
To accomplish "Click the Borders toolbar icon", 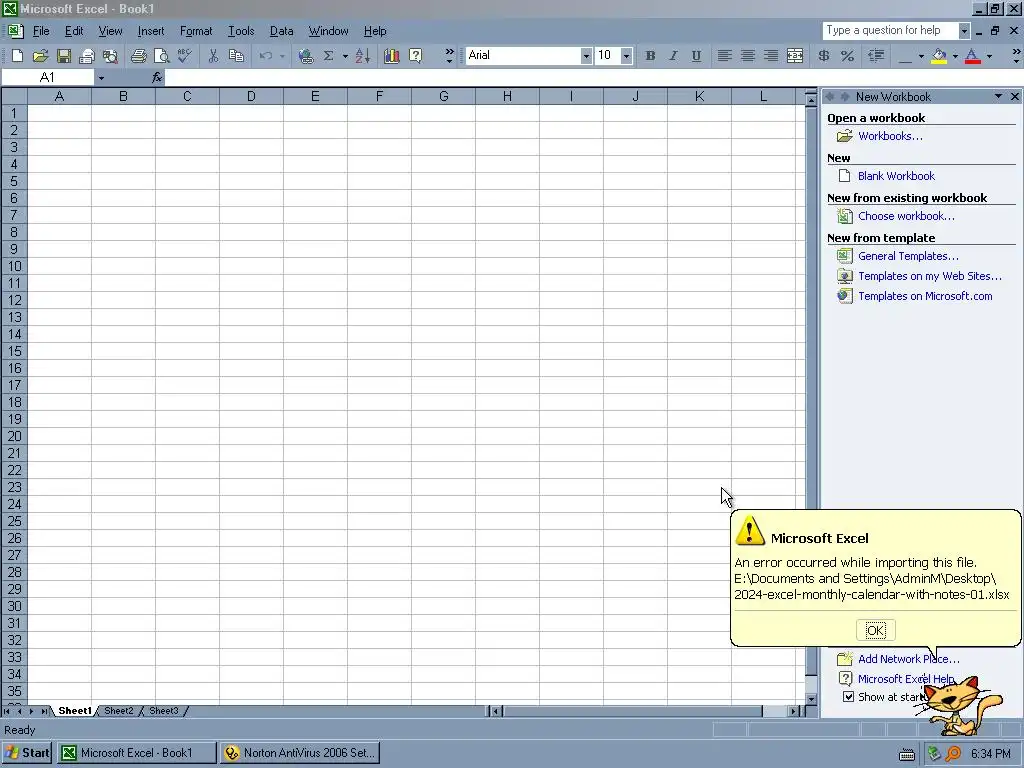I will click(x=905, y=56).
